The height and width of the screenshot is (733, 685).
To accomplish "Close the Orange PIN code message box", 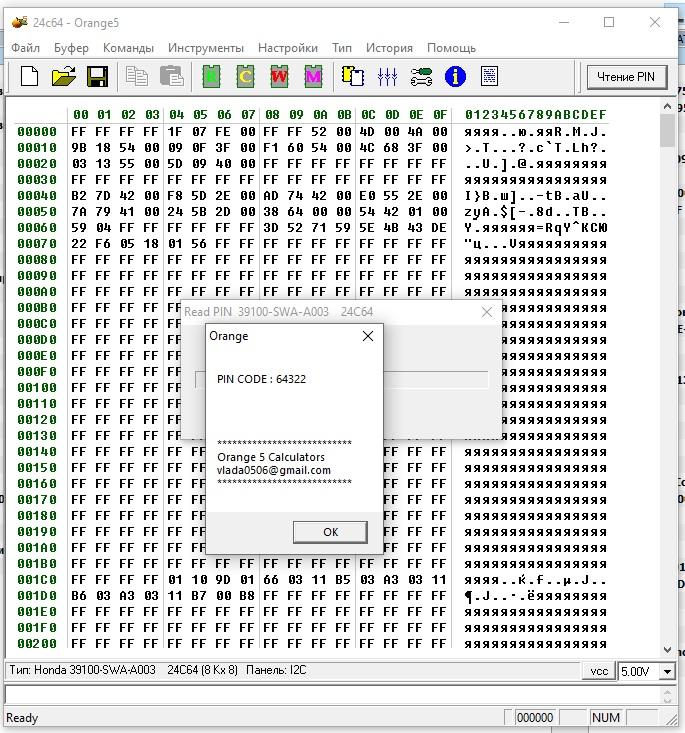I will (x=368, y=336).
